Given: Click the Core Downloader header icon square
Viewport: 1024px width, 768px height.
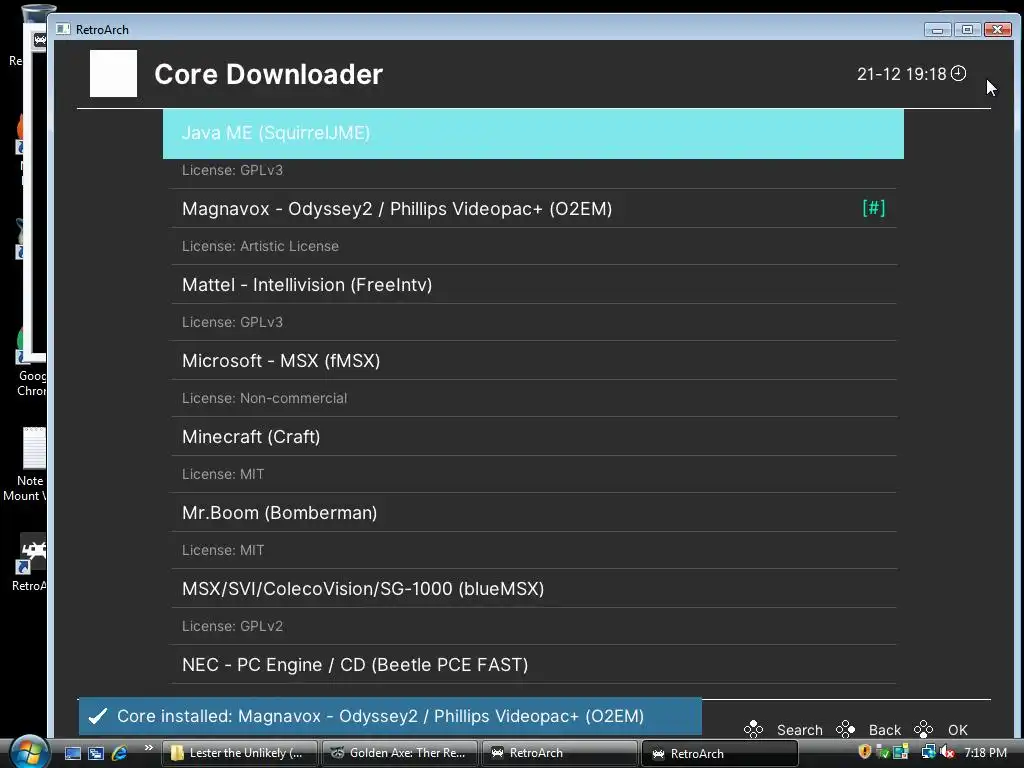Looking at the screenshot, I should (x=114, y=74).
